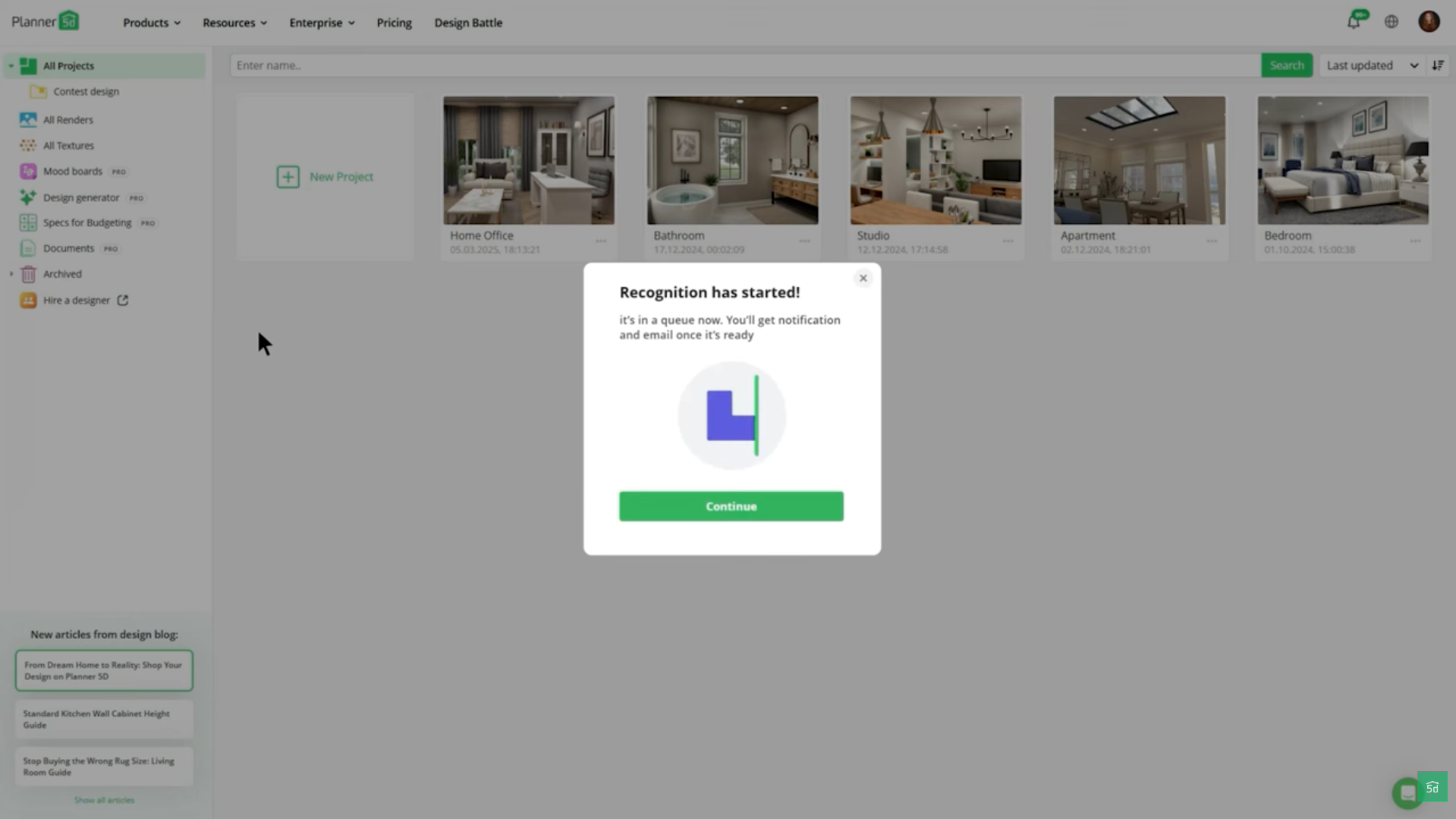Viewport: 1456px width, 819px height.
Task: Click the Mood boards icon
Action: [28, 172]
